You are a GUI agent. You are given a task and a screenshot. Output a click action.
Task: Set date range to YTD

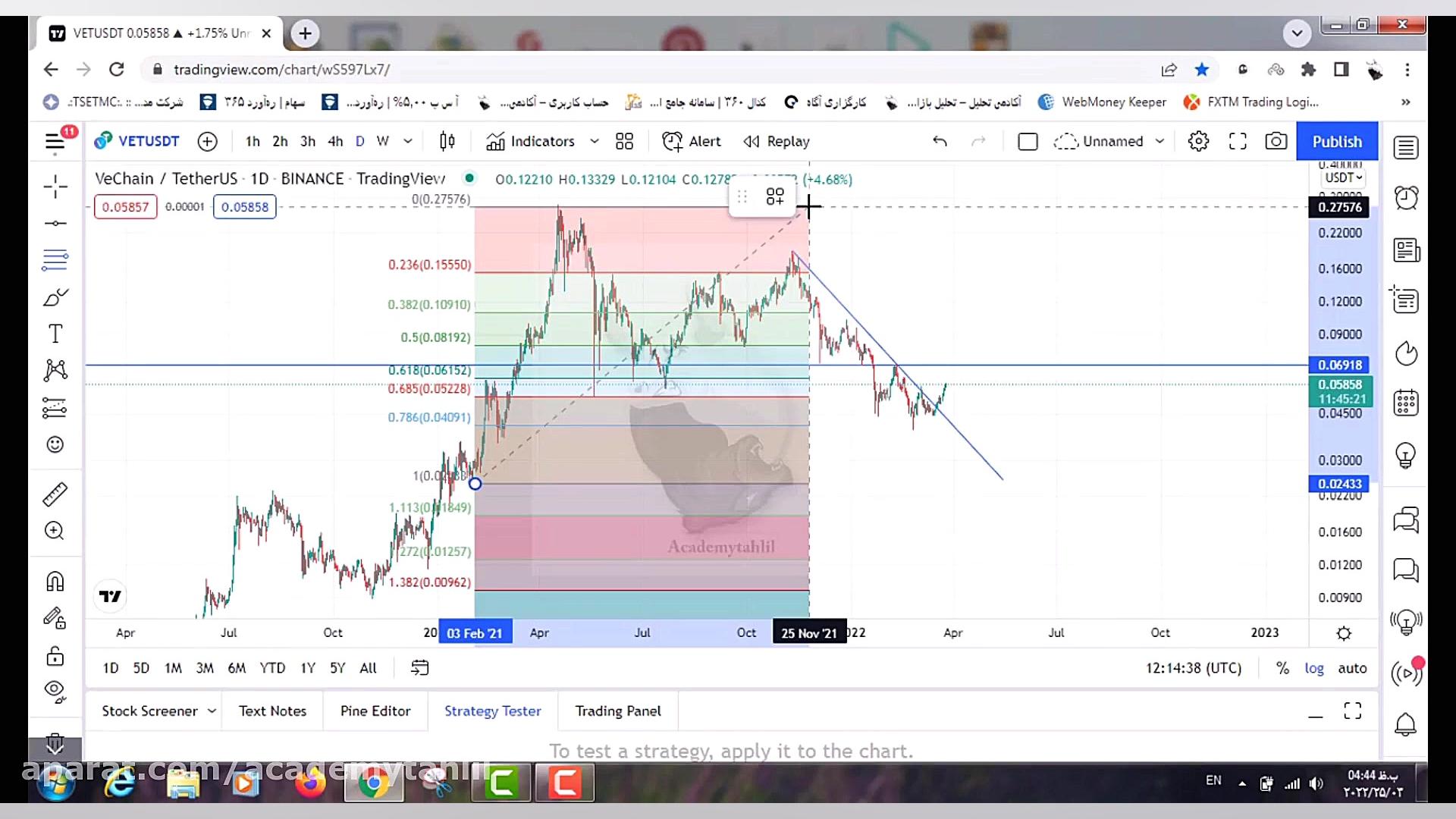[272, 668]
